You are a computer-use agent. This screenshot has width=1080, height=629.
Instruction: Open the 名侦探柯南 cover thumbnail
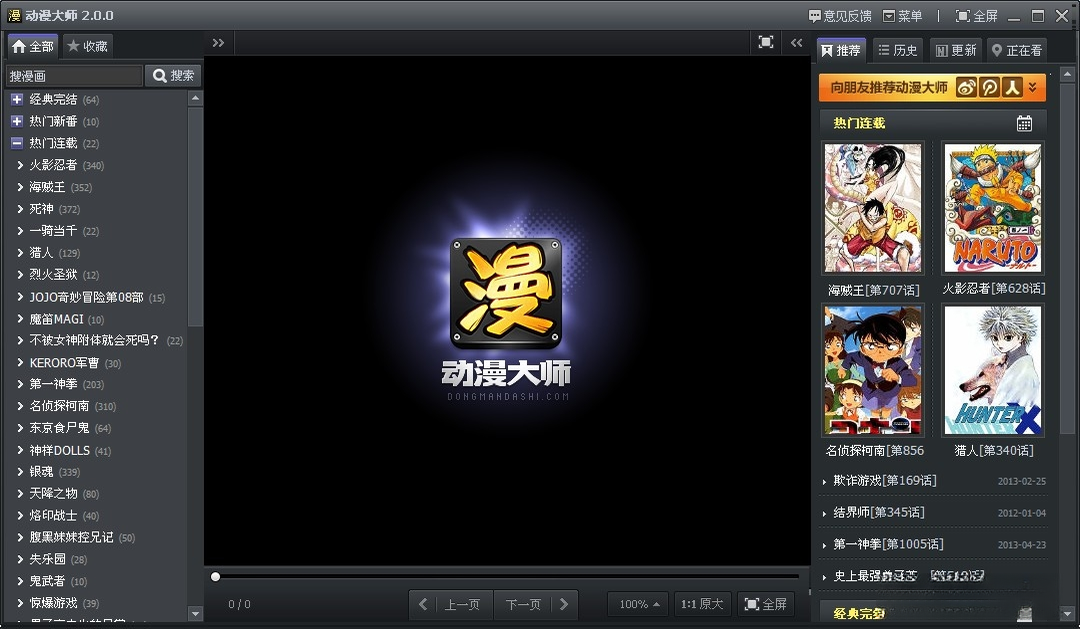[x=873, y=370]
